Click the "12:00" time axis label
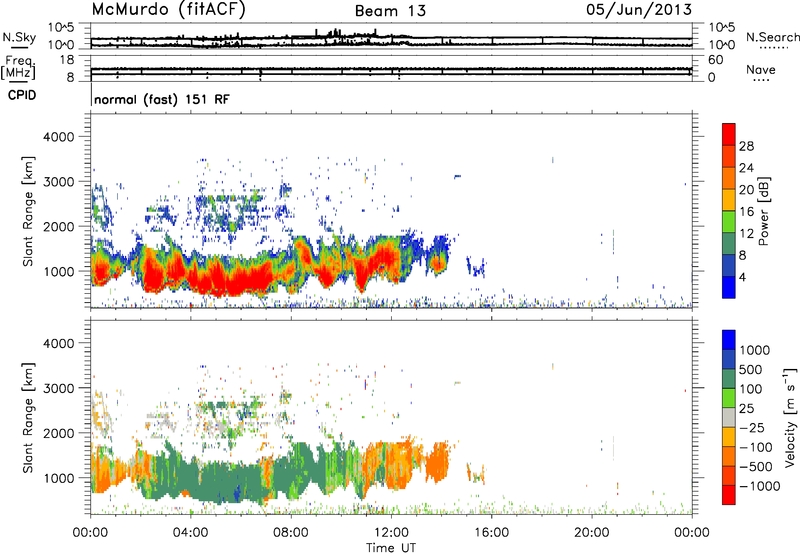The width and height of the screenshot is (800, 554). [391, 533]
